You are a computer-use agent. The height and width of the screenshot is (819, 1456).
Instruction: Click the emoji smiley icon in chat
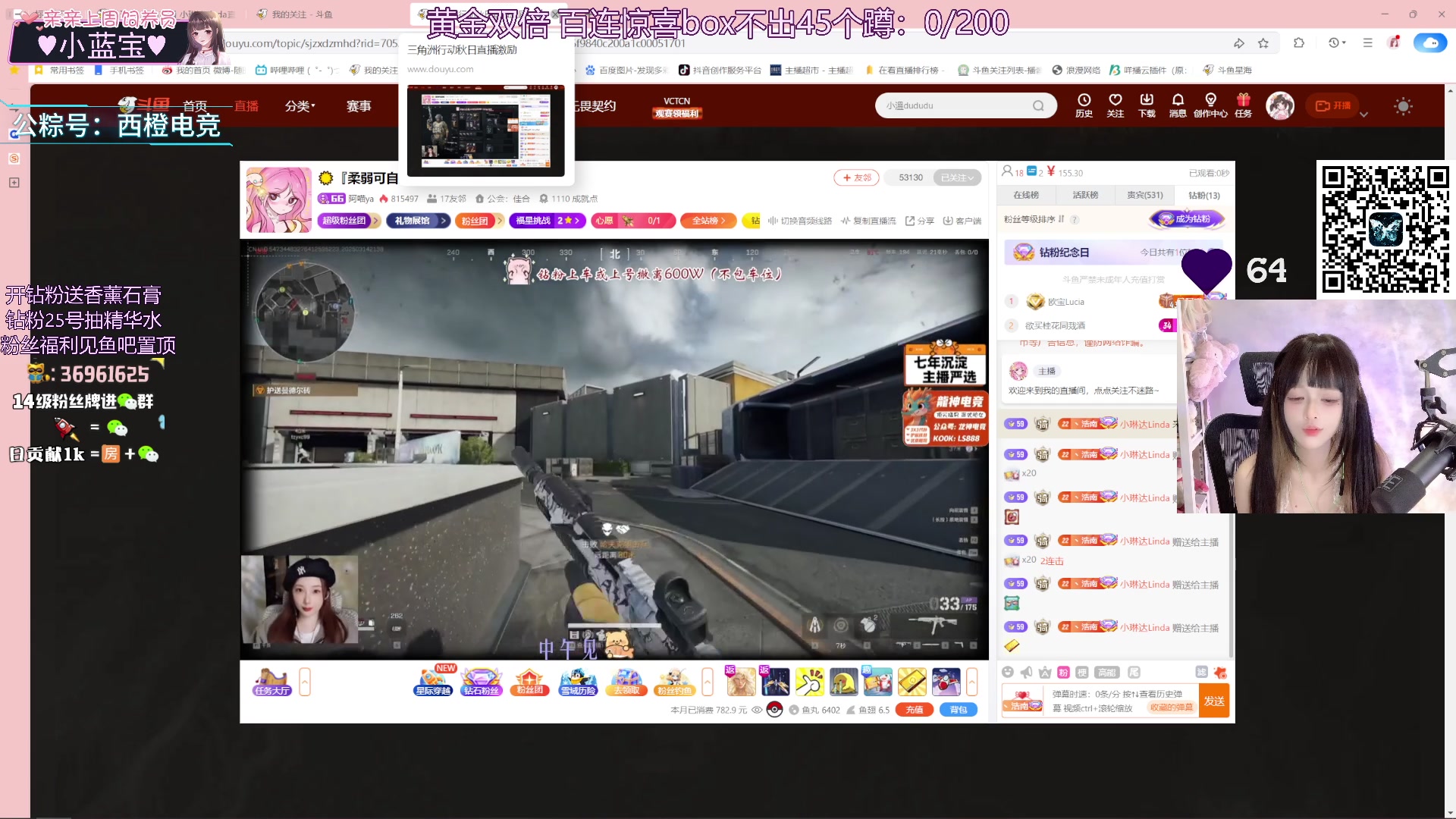tap(1007, 673)
